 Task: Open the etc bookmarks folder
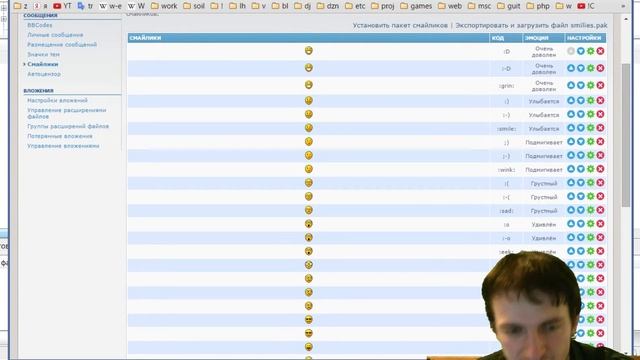(355, 6)
